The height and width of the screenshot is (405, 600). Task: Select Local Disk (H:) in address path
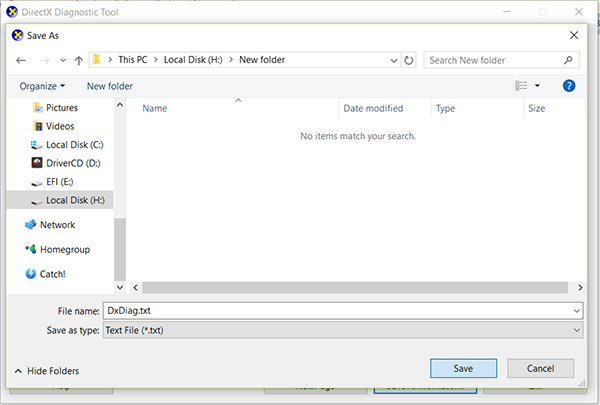[193, 60]
